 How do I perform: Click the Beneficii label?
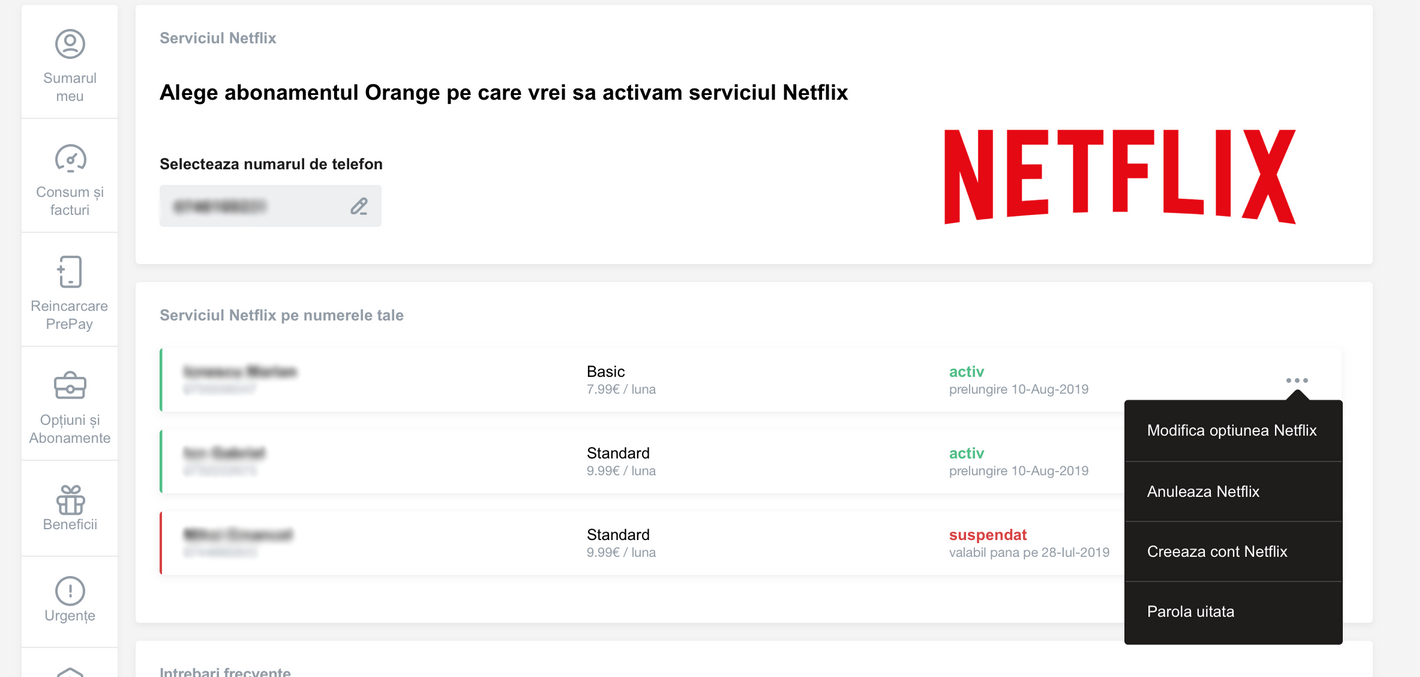coord(70,524)
